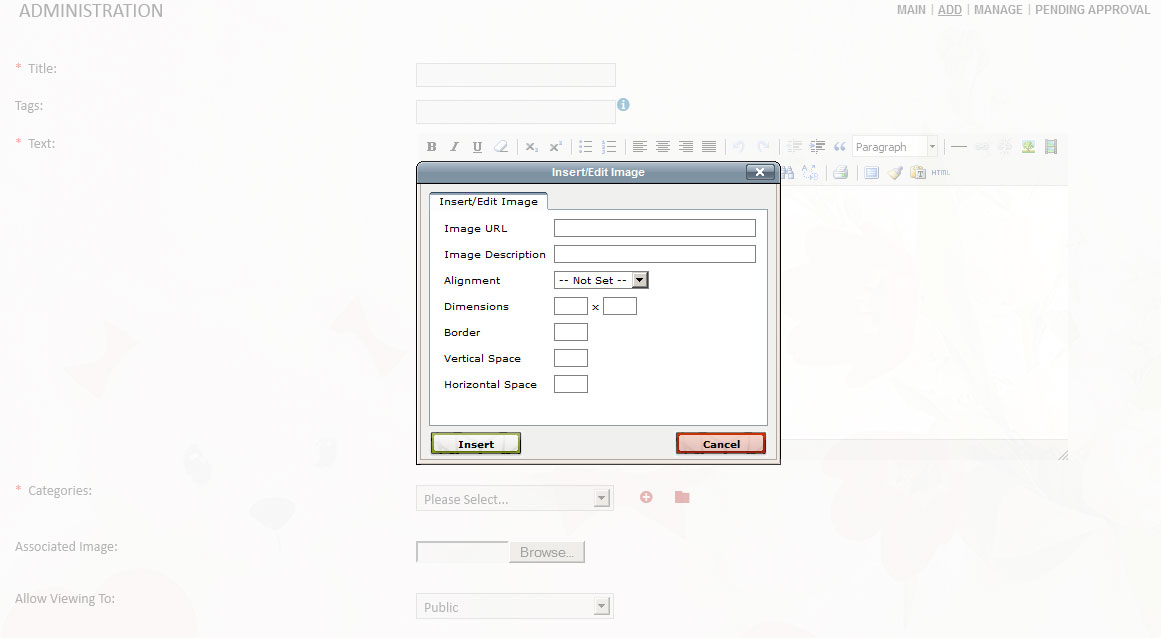Align text left

pos(640,147)
